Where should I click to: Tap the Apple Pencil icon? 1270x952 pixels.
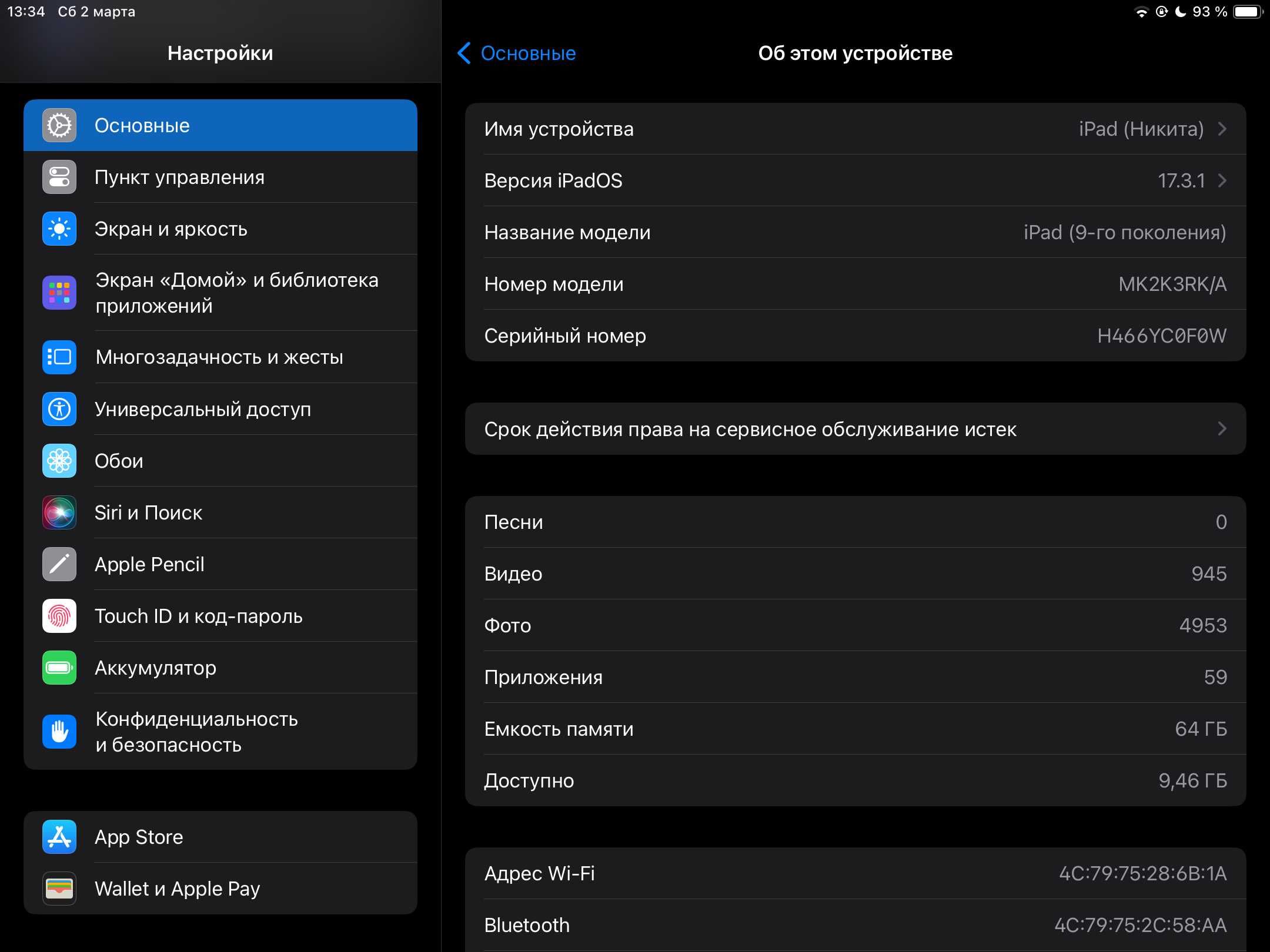59,564
